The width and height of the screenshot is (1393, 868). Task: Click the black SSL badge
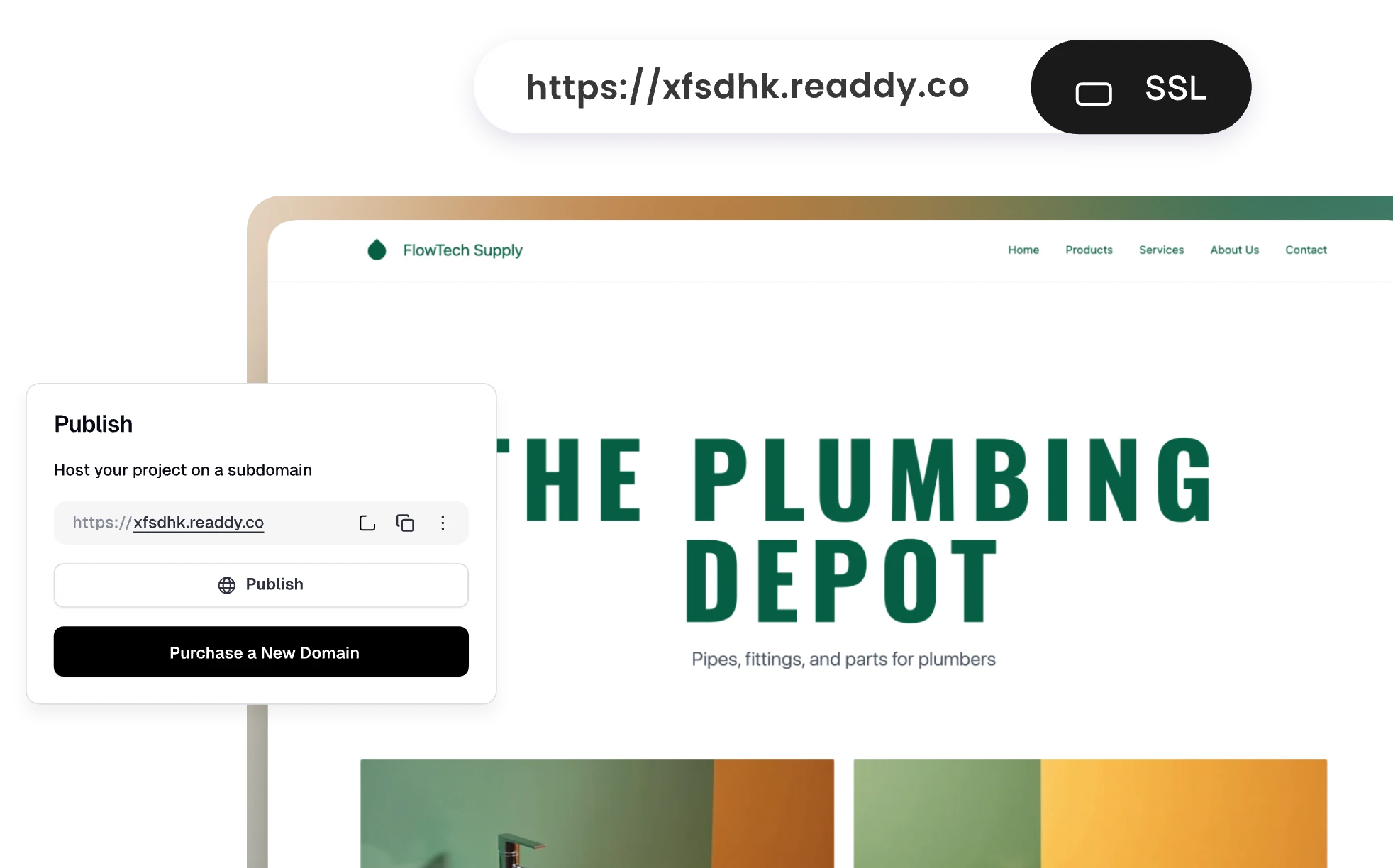1141,87
